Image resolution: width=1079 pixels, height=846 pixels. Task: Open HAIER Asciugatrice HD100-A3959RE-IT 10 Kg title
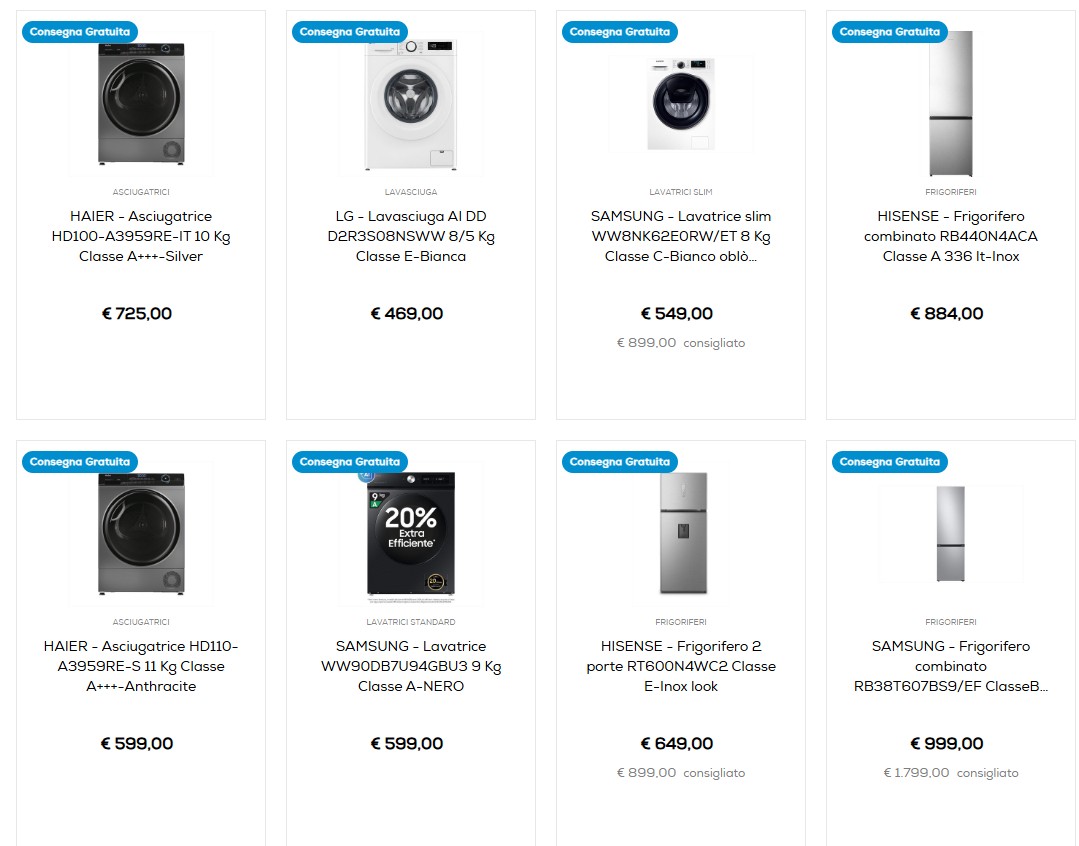pyautogui.click(x=141, y=236)
